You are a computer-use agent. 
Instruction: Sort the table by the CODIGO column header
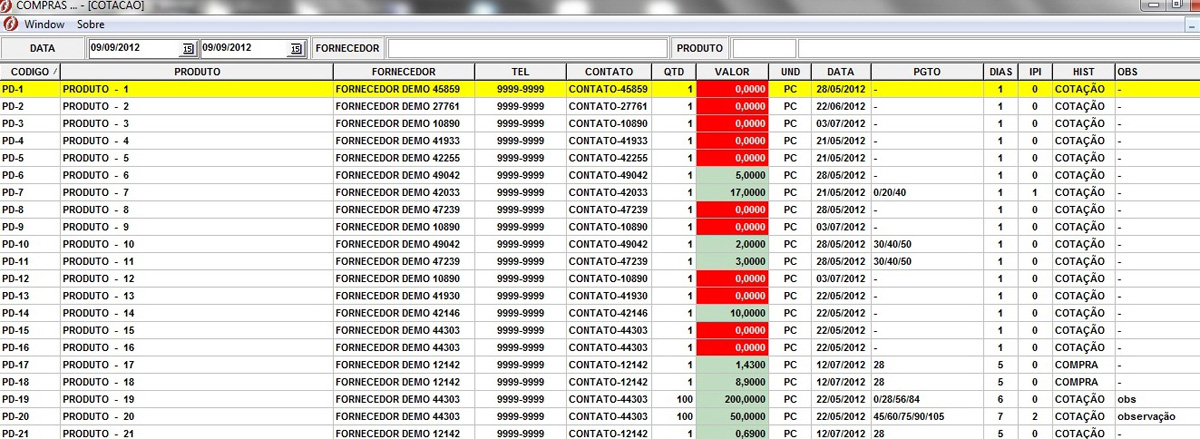tap(30, 72)
